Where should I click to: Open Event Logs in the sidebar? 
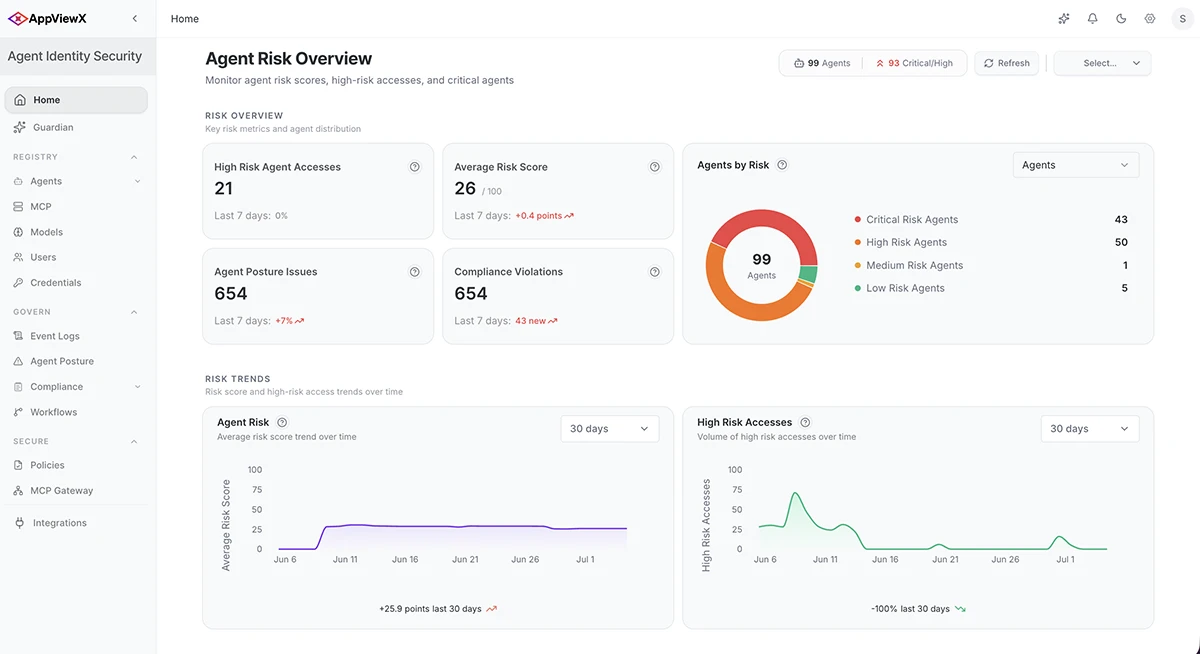click(x=76, y=336)
